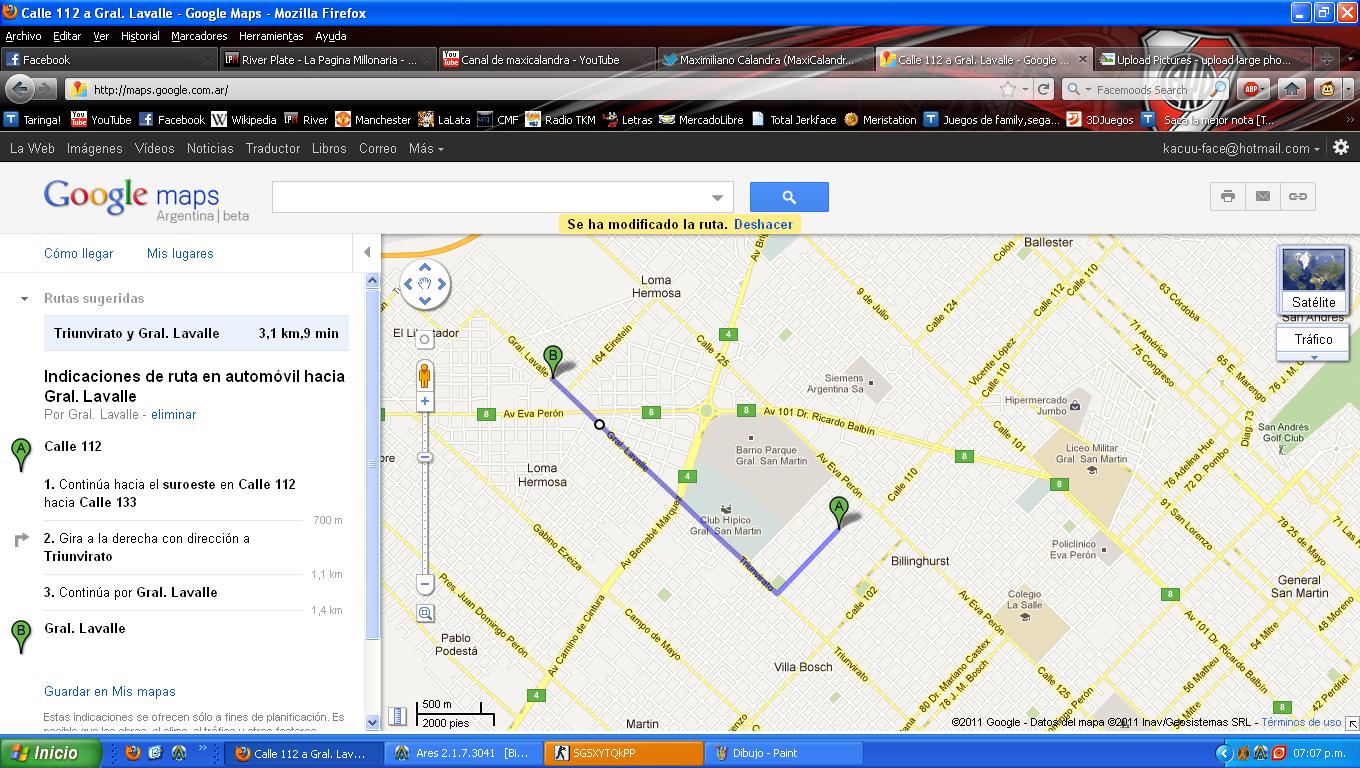The width and height of the screenshot is (1360, 768).
Task: Open the search box suggestions dropdown arrow
Action: click(717, 197)
